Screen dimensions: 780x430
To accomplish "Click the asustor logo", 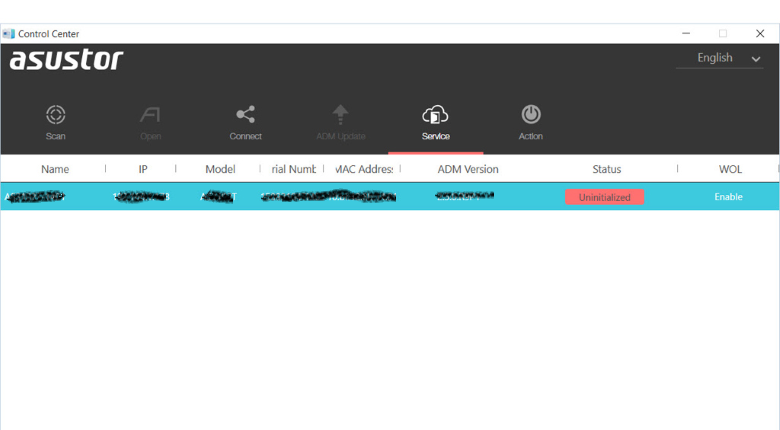I will [x=66, y=60].
